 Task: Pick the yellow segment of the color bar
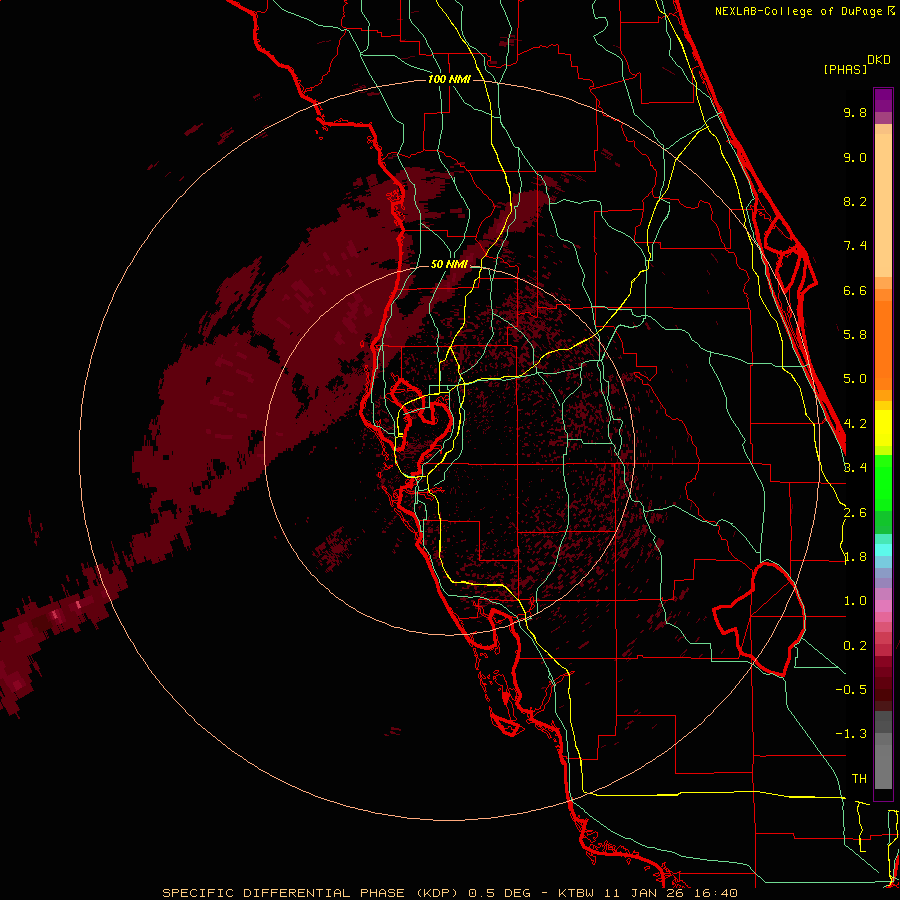coord(883,428)
